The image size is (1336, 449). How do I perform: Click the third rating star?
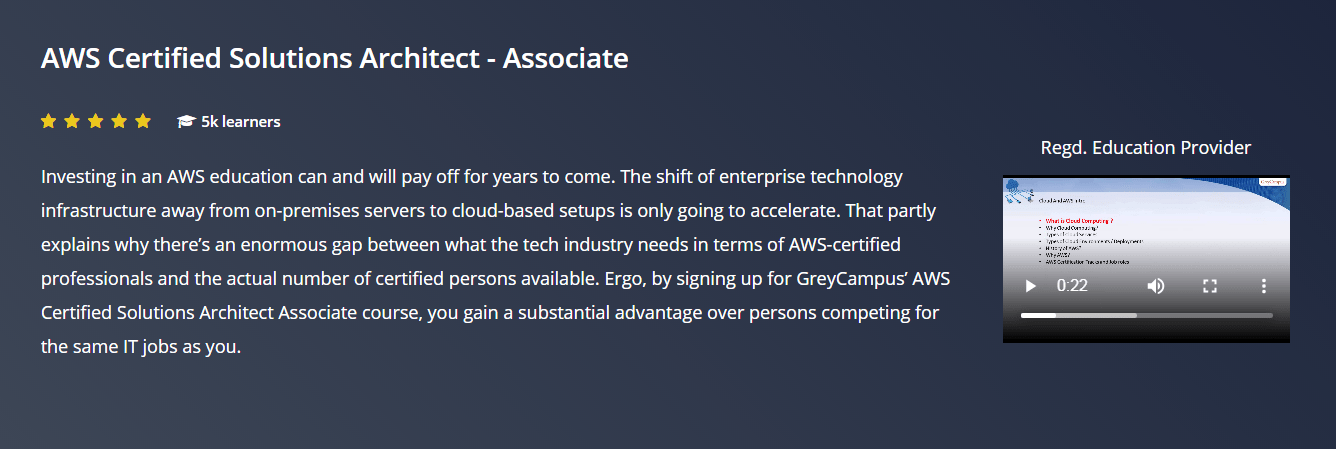(x=95, y=121)
